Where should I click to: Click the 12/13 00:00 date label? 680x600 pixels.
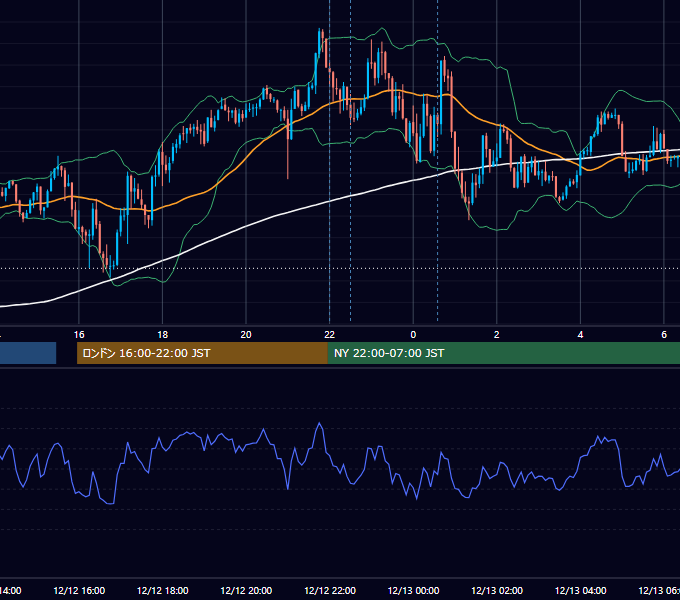[x=413, y=590]
